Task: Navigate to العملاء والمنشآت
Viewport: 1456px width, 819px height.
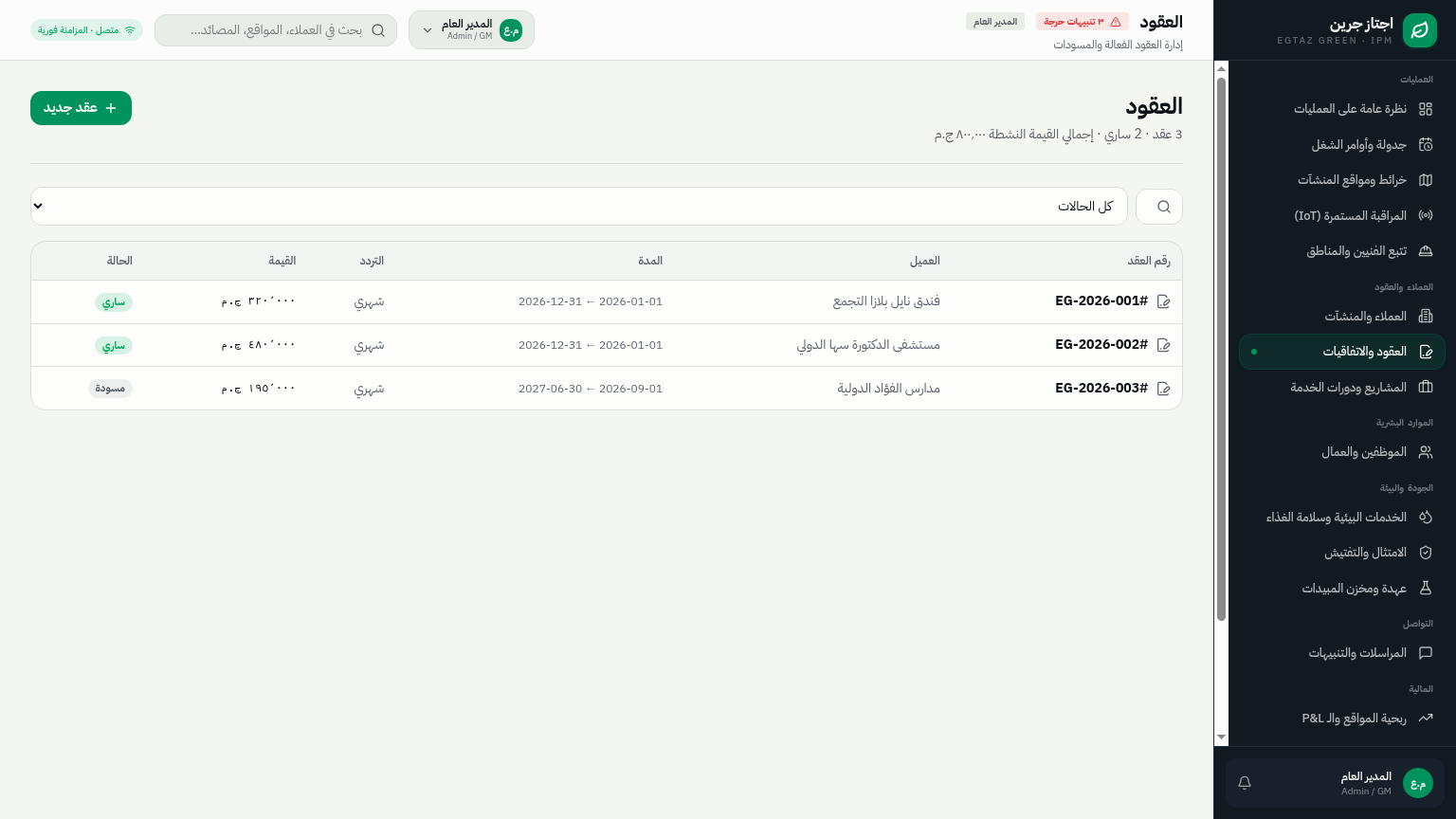Action: [x=1342, y=317]
